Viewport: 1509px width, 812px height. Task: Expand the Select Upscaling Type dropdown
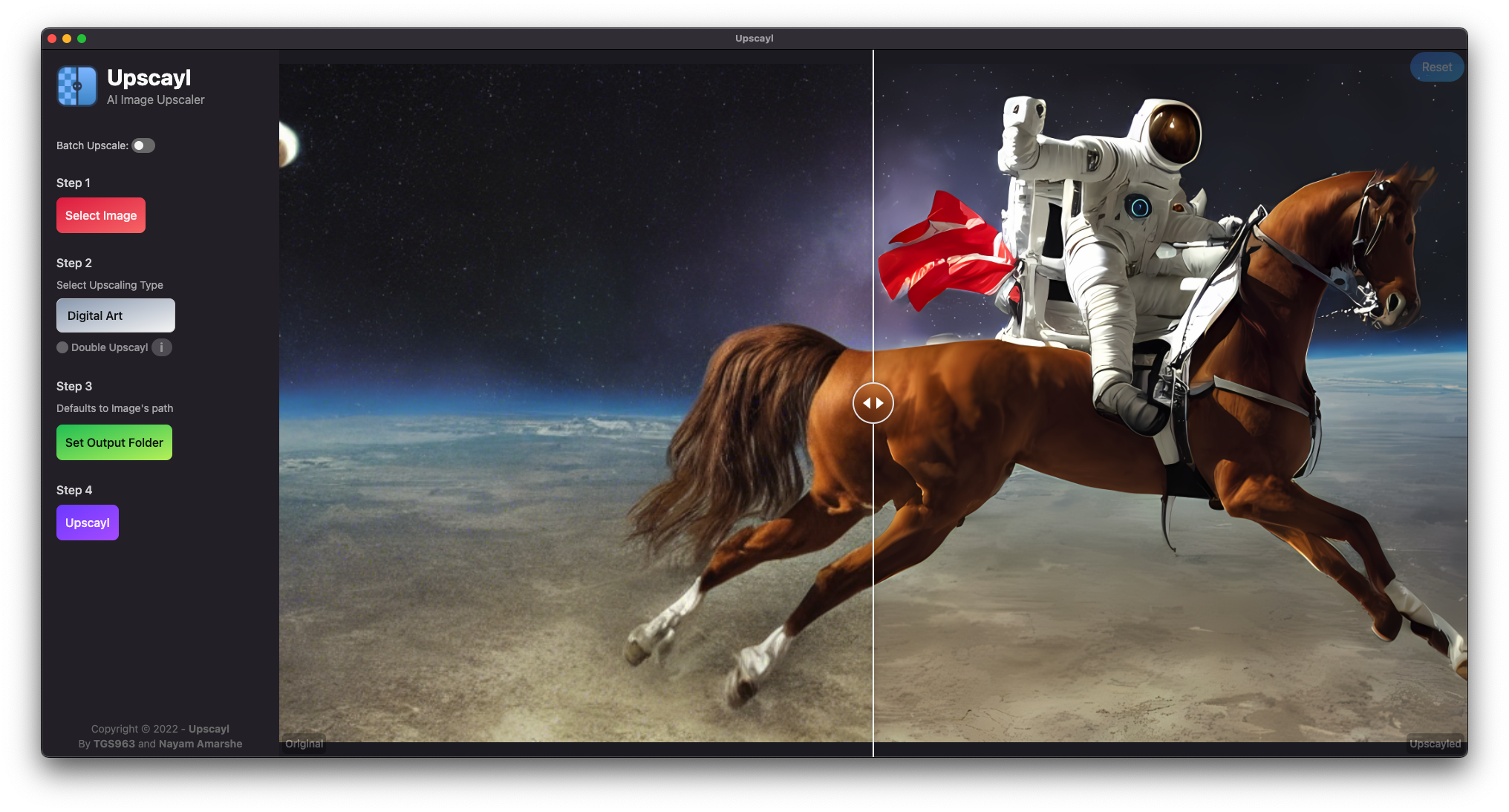[115, 314]
